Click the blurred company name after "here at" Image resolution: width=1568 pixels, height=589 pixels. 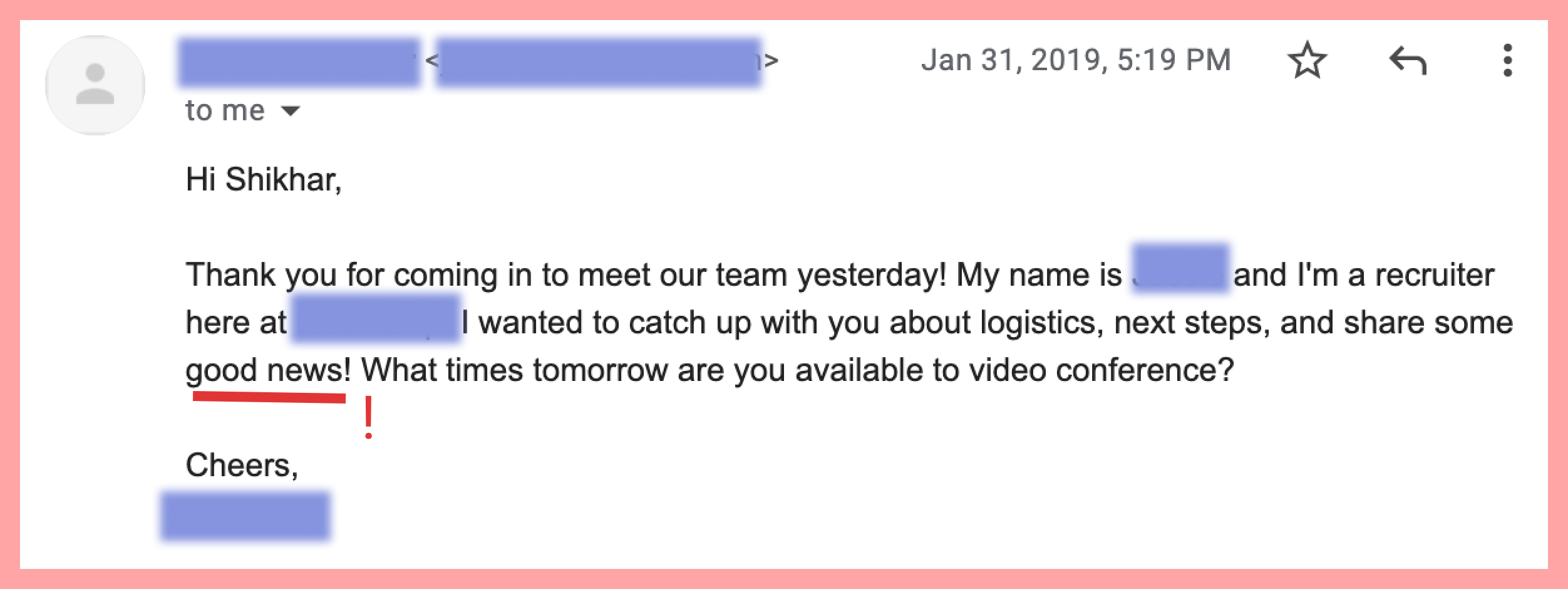376,318
